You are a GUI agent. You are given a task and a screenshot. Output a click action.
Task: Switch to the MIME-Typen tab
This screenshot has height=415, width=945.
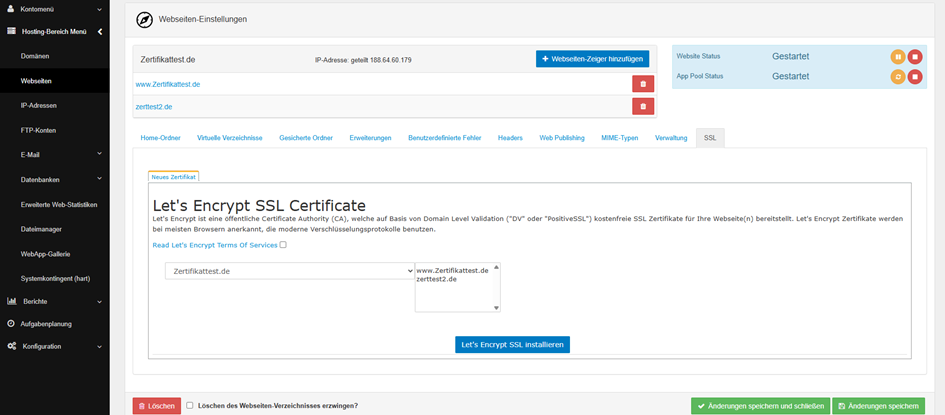point(620,138)
